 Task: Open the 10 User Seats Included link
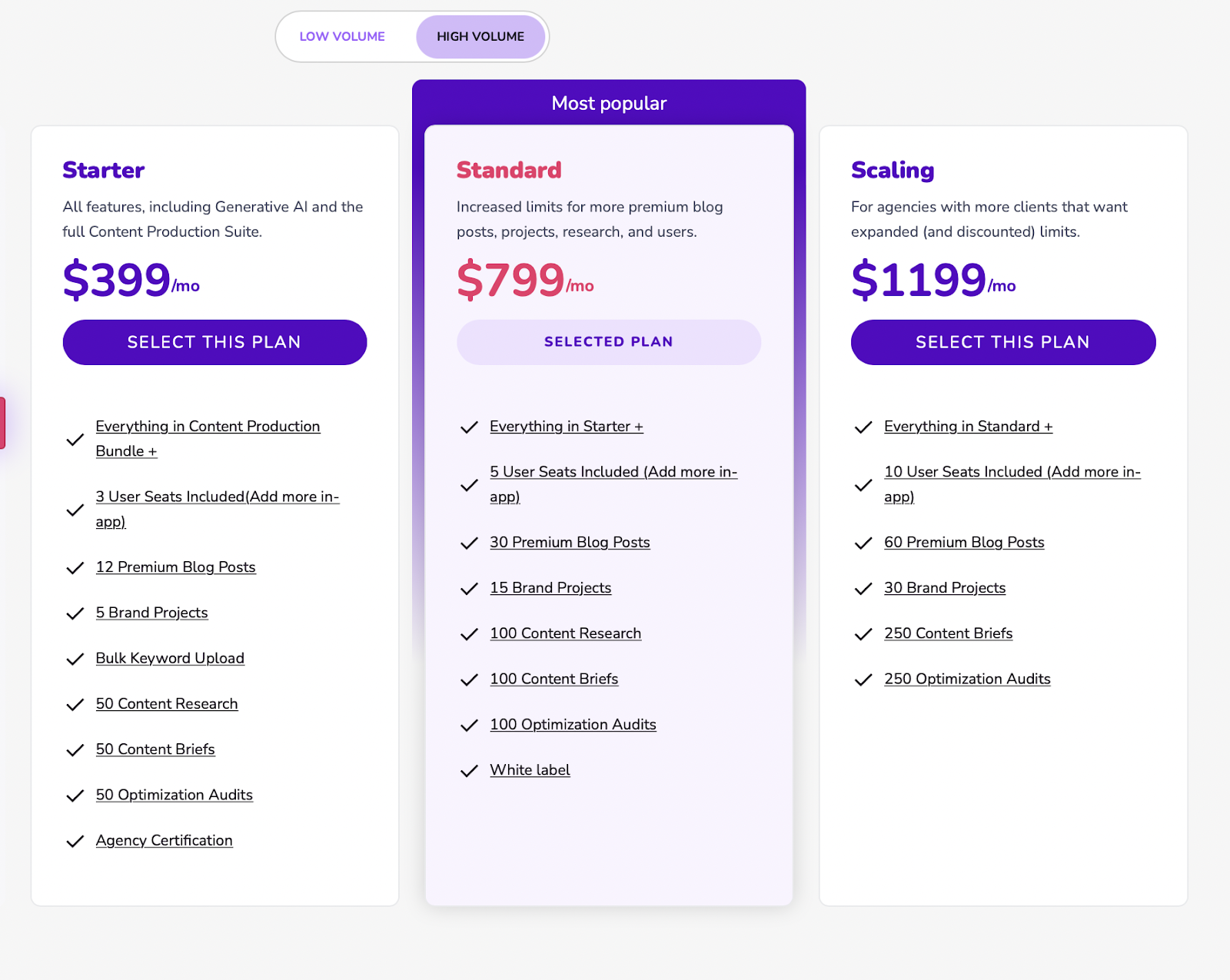click(x=1012, y=483)
